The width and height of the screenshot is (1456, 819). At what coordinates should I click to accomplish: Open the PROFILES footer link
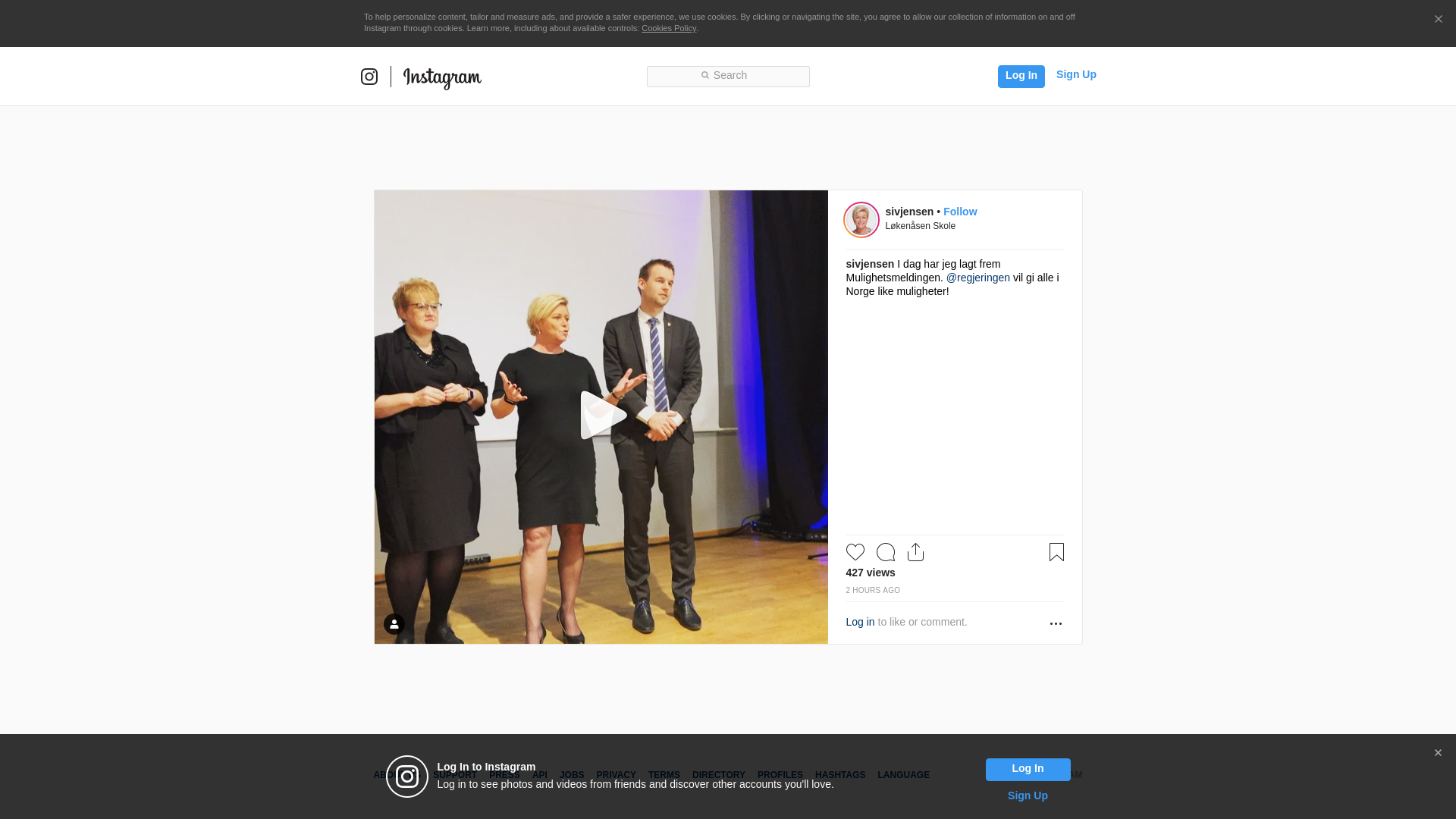click(780, 775)
